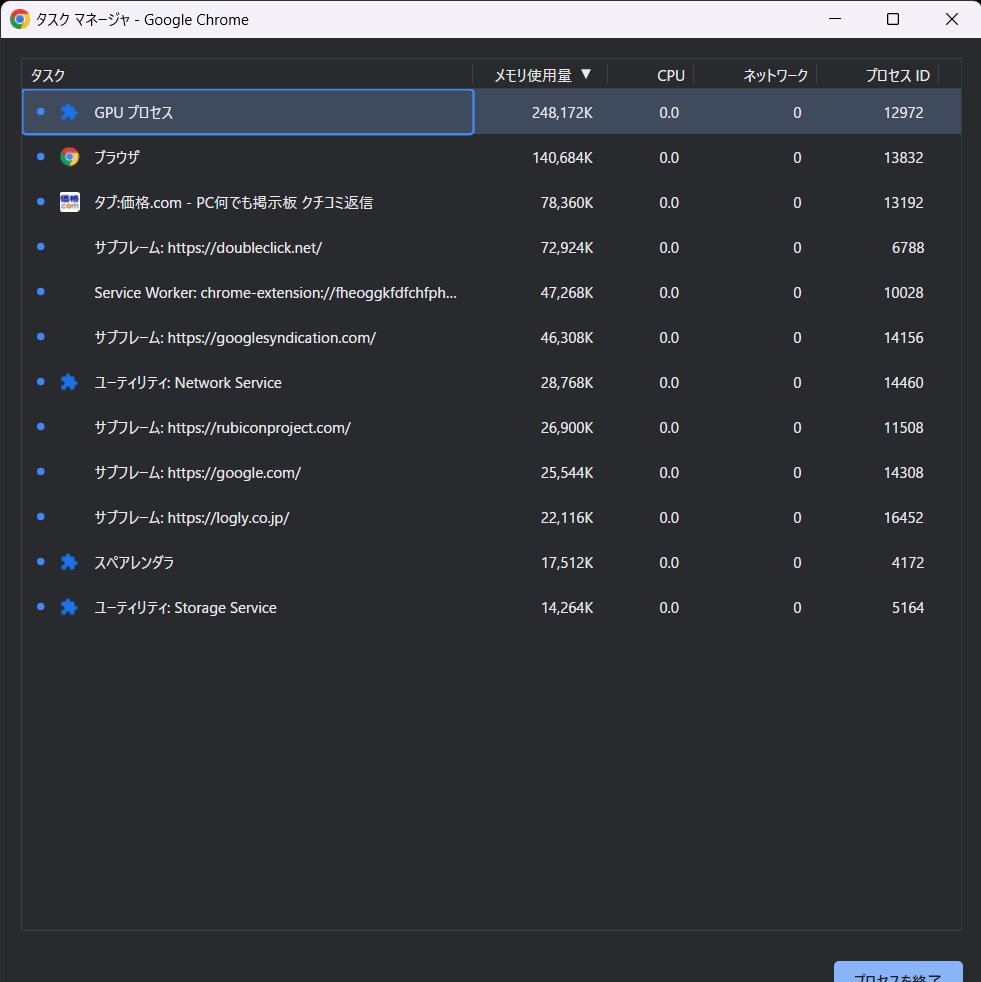Click the 価格.com favicon in the tab row
The height and width of the screenshot is (982, 981).
[x=70, y=202]
